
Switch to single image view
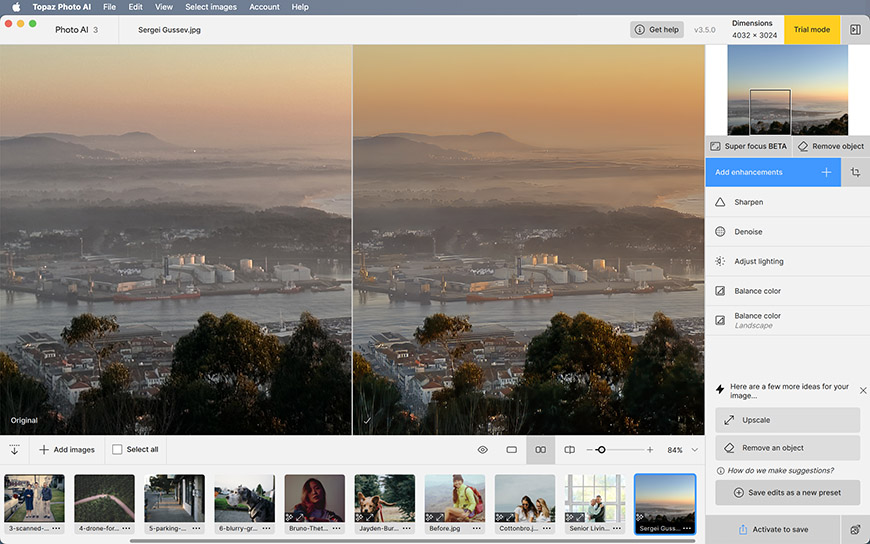511,450
